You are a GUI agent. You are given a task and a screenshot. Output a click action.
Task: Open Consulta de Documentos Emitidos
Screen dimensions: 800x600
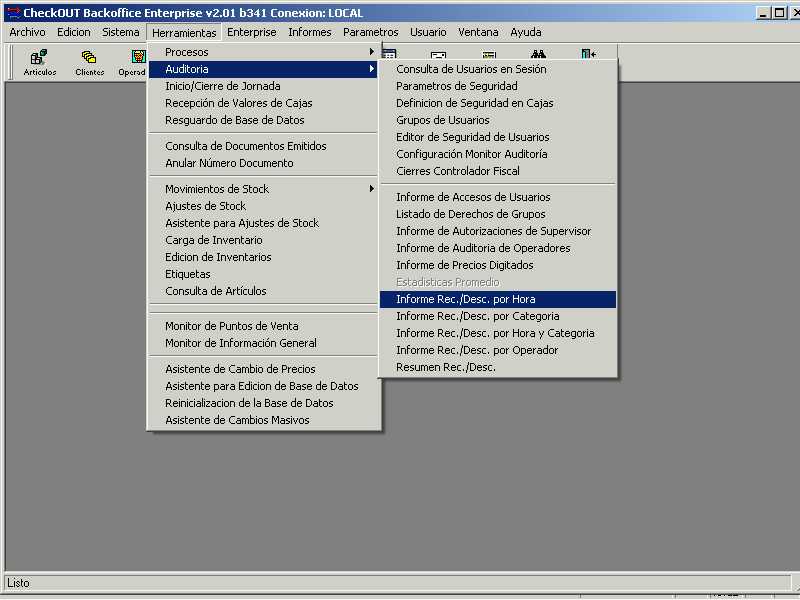tap(263, 146)
